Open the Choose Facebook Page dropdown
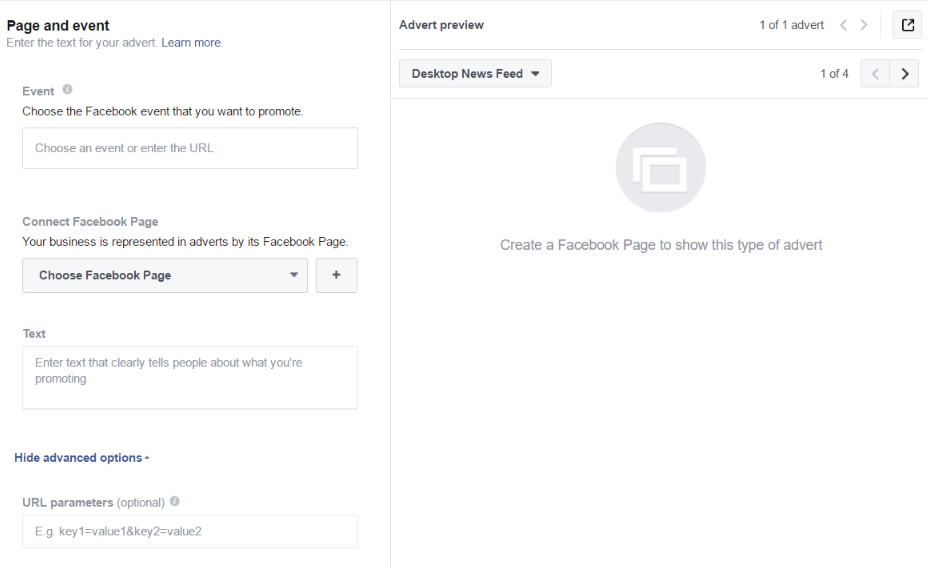The height and width of the screenshot is (567, 928). [x=165, y=276]
